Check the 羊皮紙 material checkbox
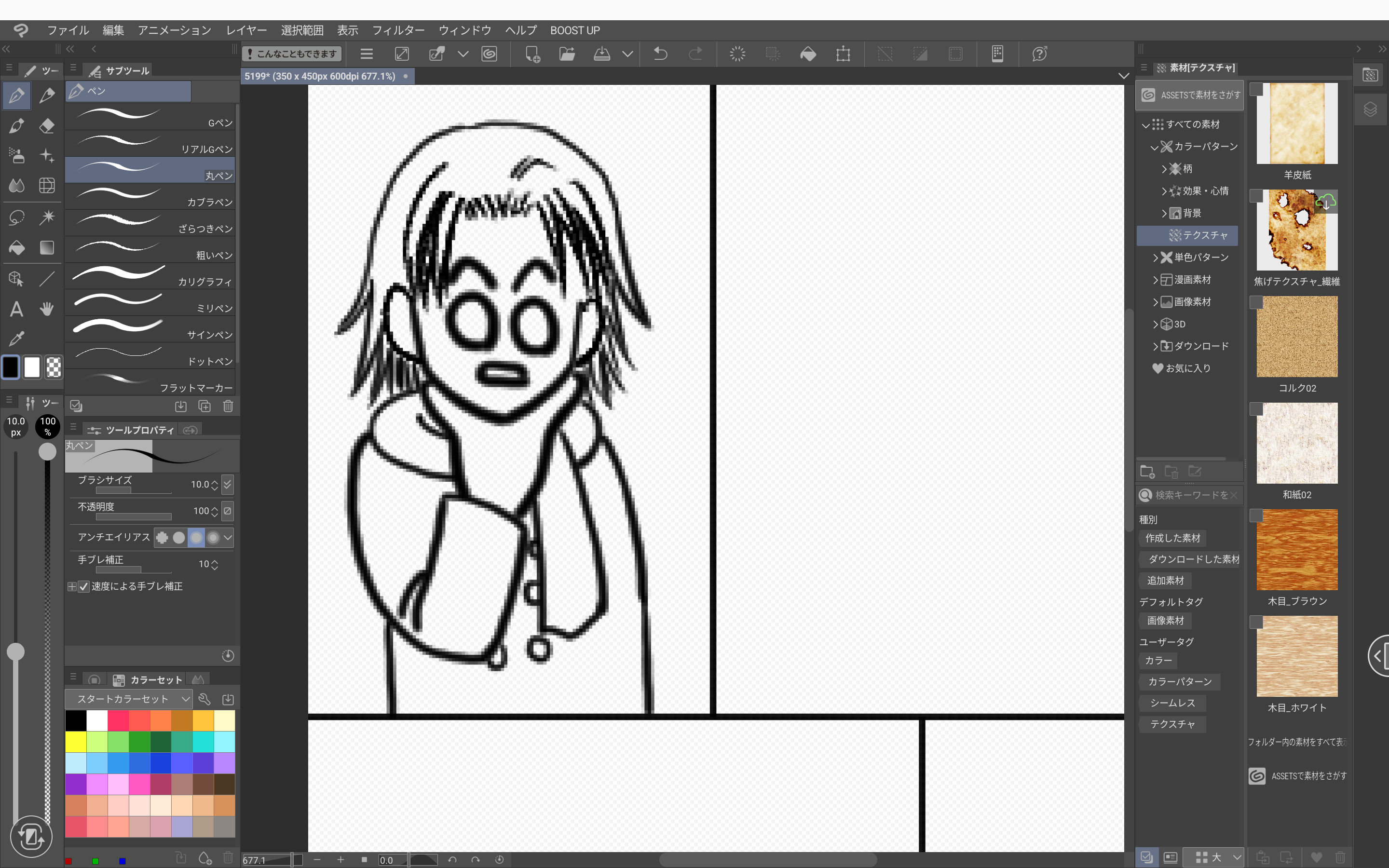The width and height of the screenshot is (1389, 868). point(1256,90)
